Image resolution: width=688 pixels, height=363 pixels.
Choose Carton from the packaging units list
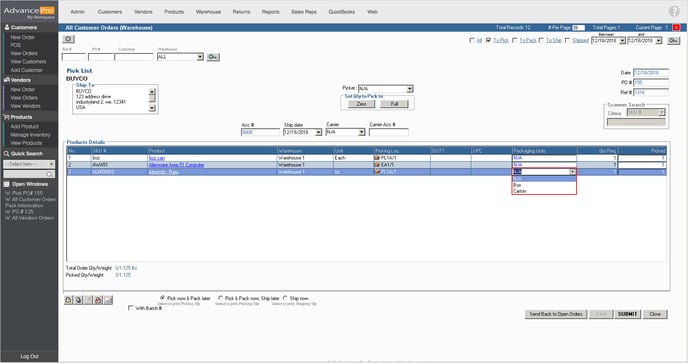tap(544, 191)
